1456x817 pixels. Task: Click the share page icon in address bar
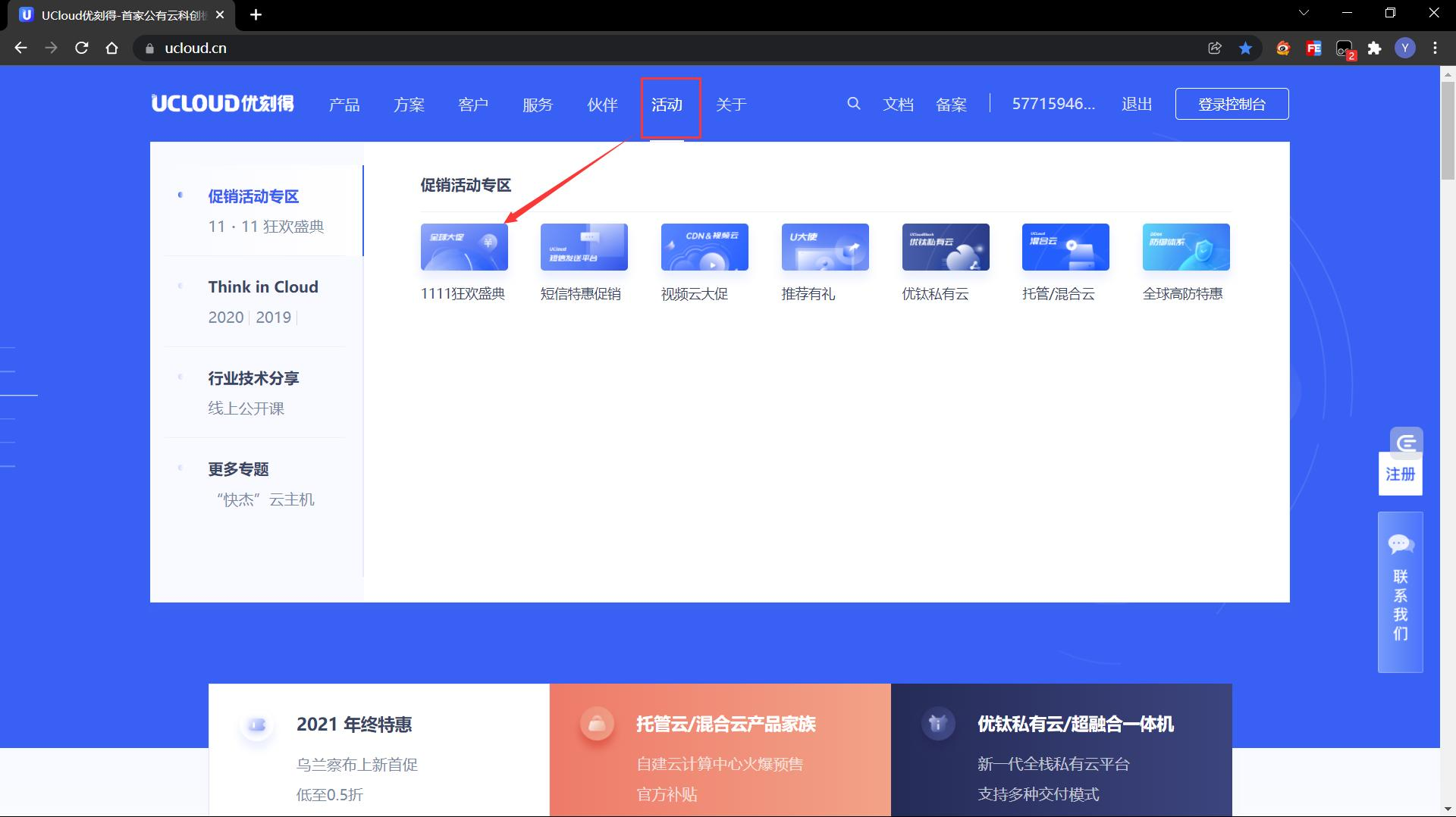pyautogui.click(x=1215, y=48)
